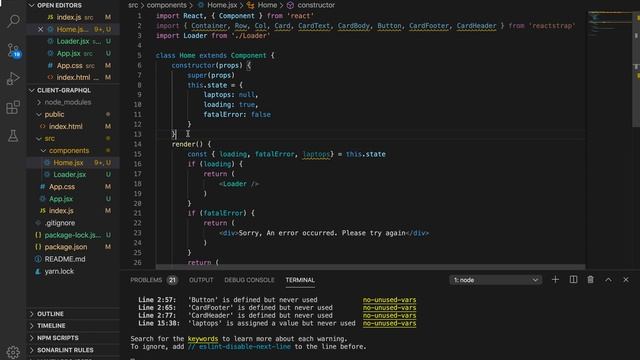Viewport: 640px width, 360px height.
Task: Open no-unused-vars link for laptops warning
Action: (x=389, y=323)
